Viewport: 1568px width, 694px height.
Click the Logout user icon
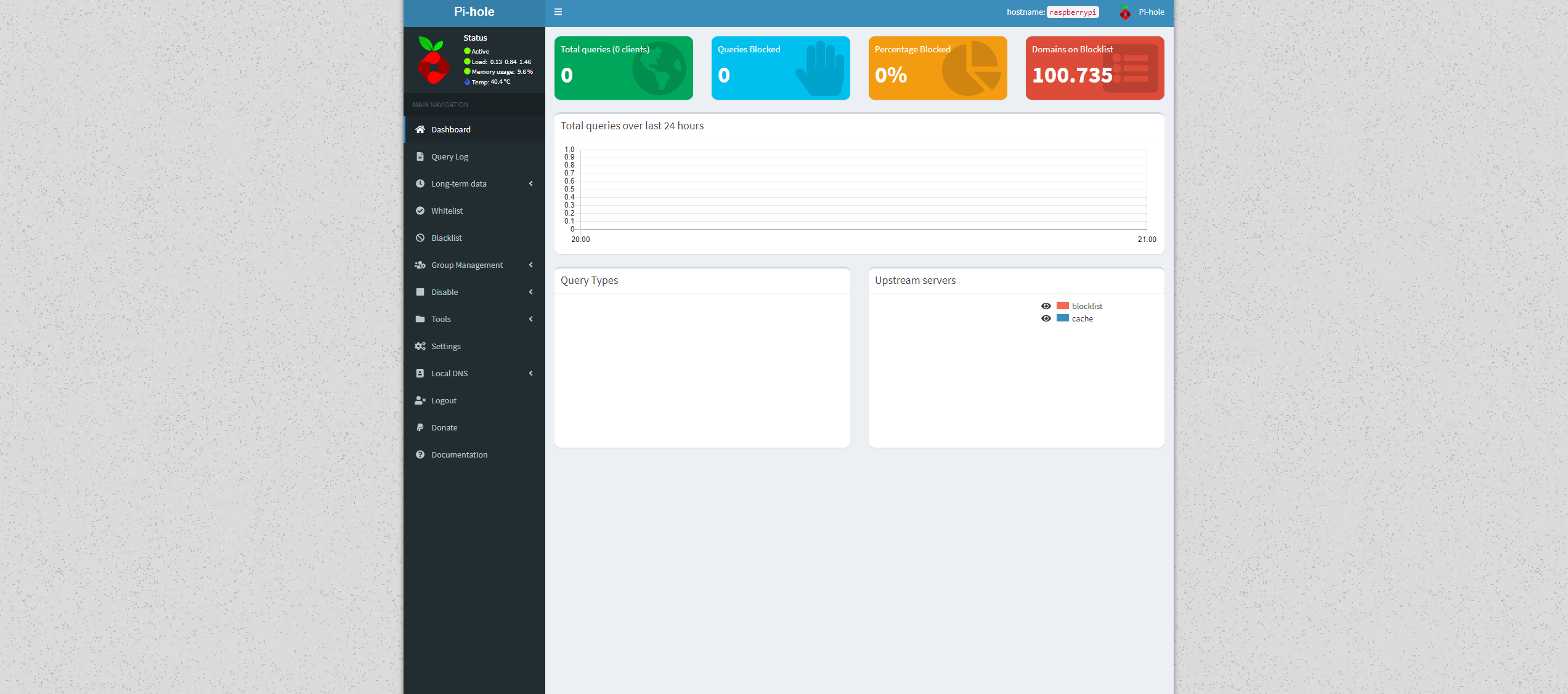coord(420,400)
